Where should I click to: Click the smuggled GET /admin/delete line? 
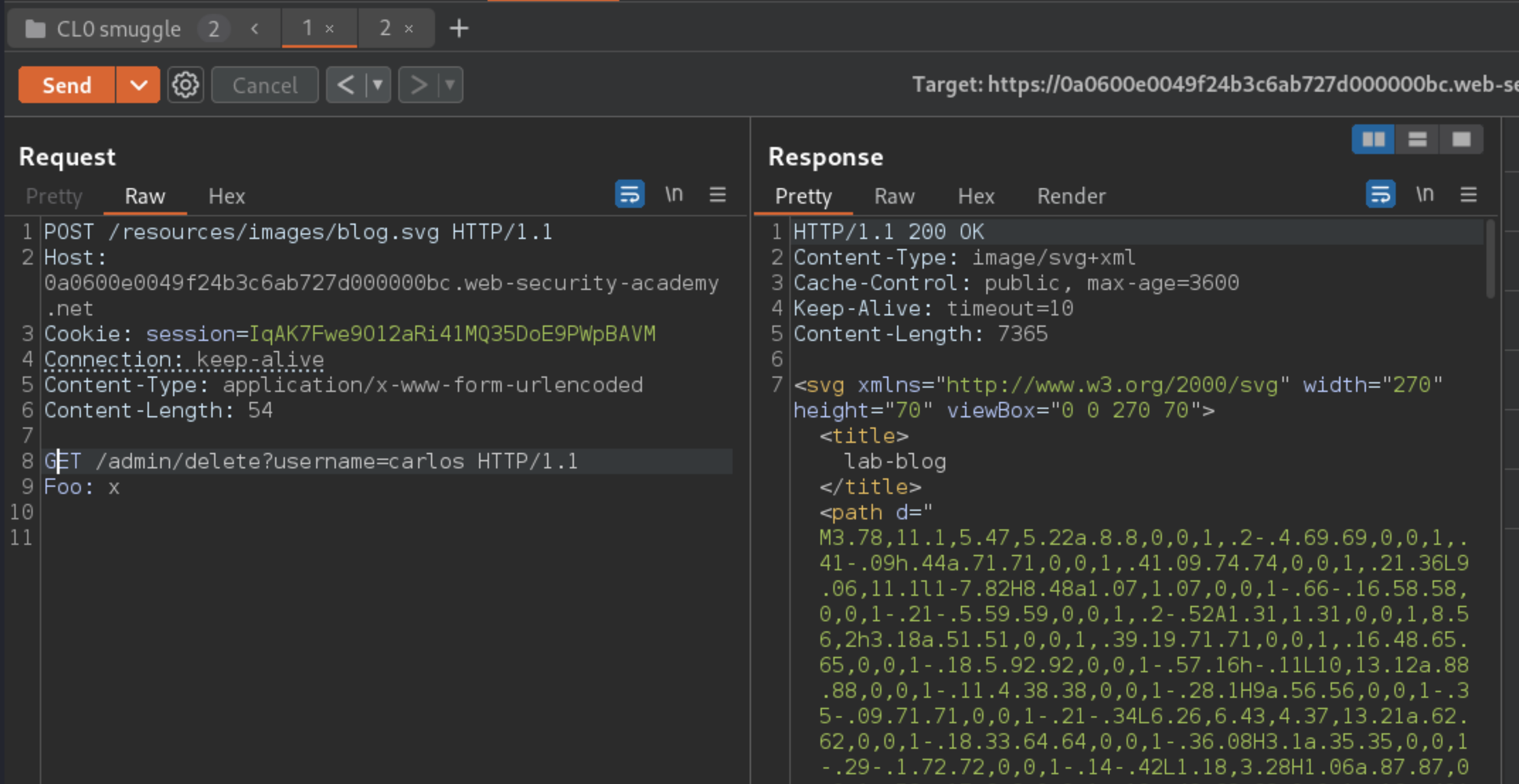(x=311, y=461)
